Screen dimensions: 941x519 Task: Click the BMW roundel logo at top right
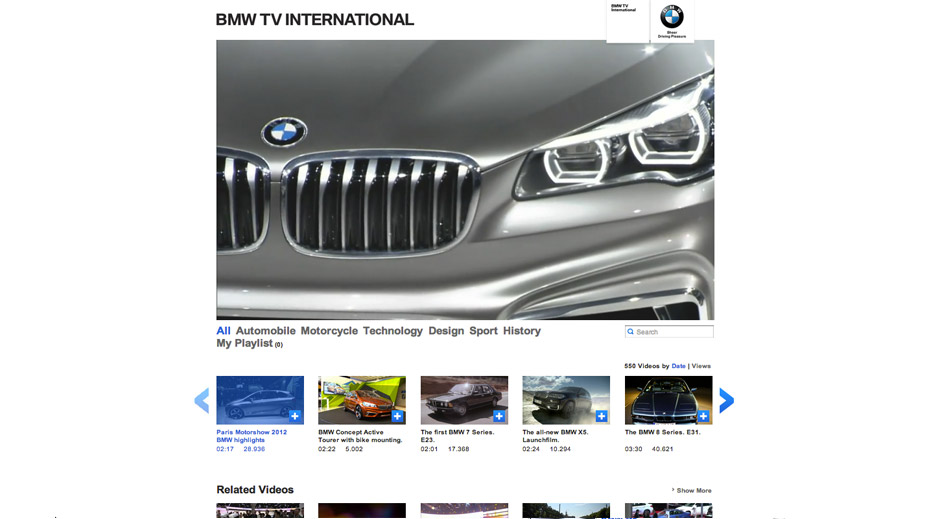pyautogui.click(x=672, y=17)
